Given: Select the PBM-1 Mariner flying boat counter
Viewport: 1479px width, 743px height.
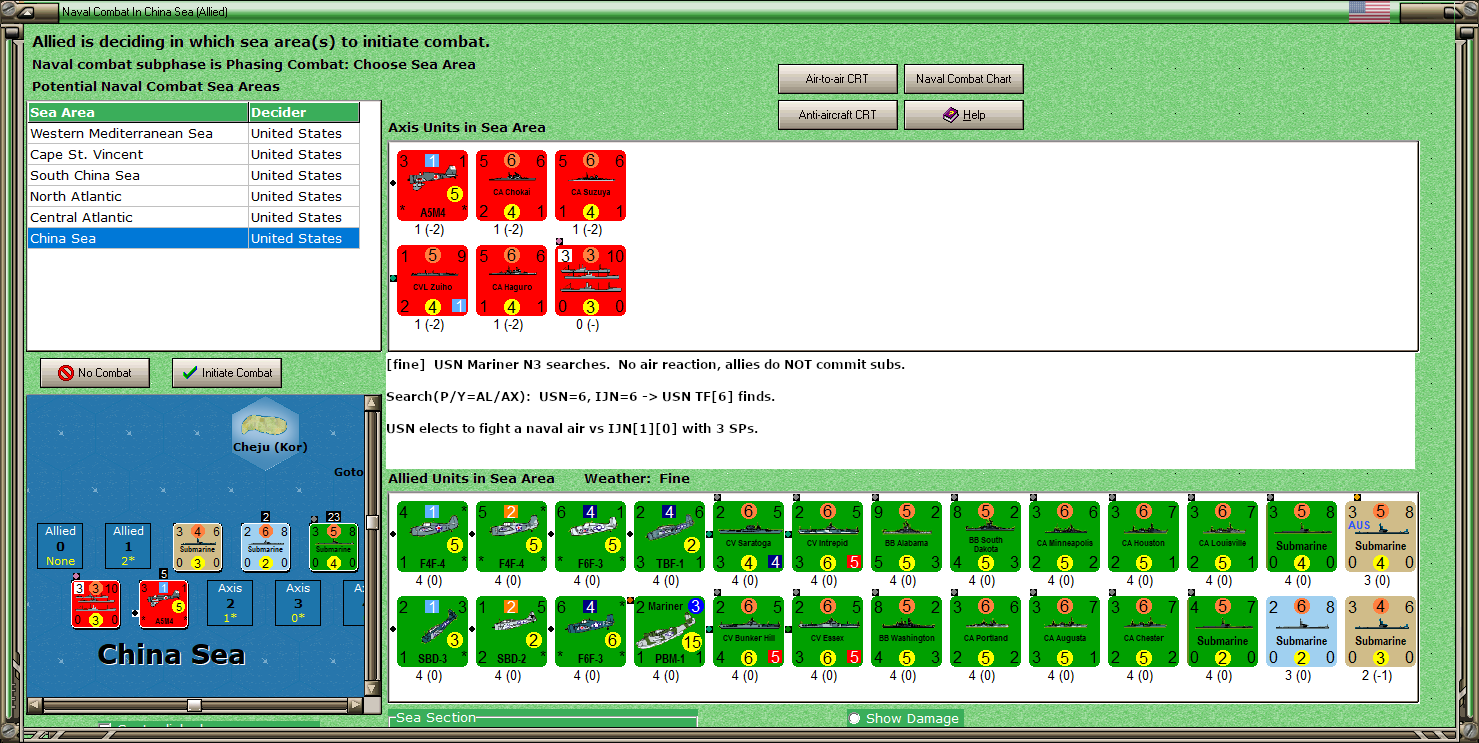Looking at the screenshot, I should pyautogui.click(x=669, y=631).
